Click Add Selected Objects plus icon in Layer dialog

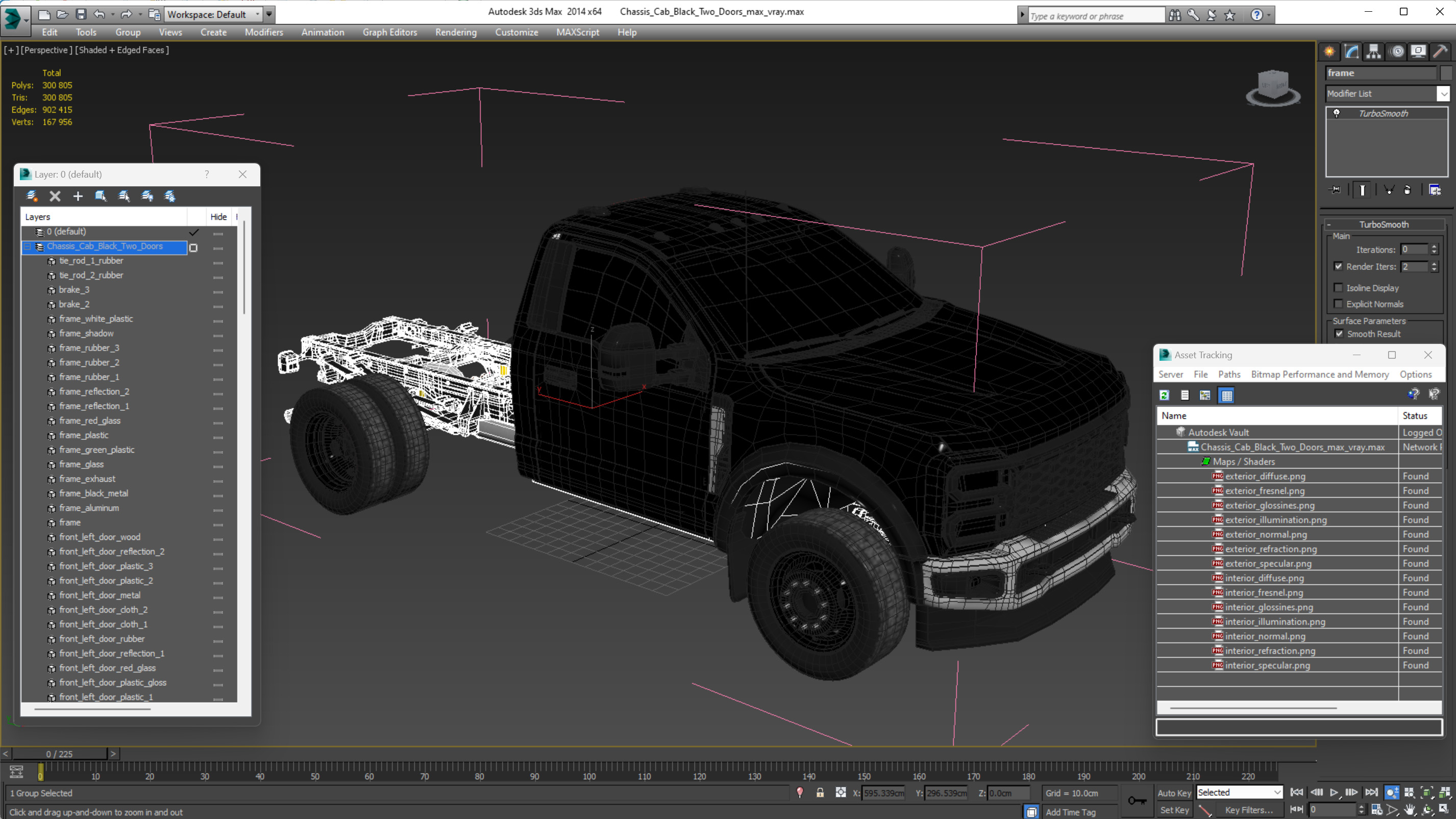(78, 196)
